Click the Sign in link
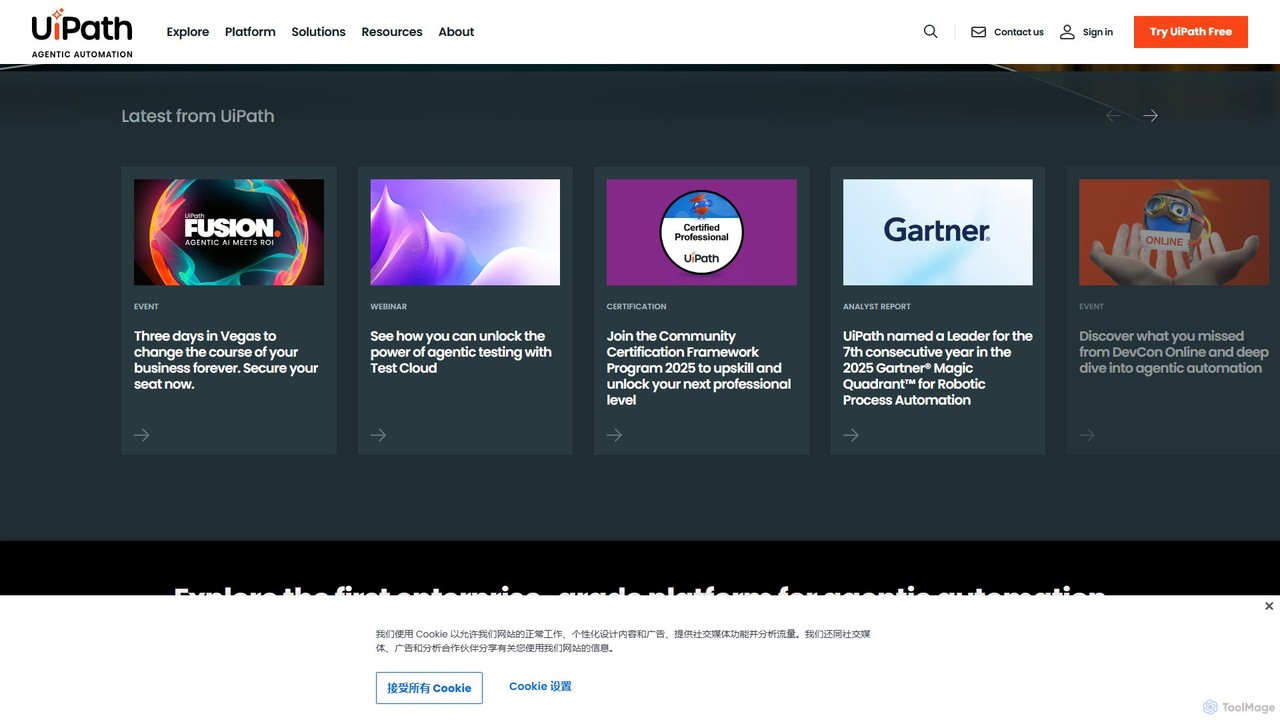 (1098, 32)
